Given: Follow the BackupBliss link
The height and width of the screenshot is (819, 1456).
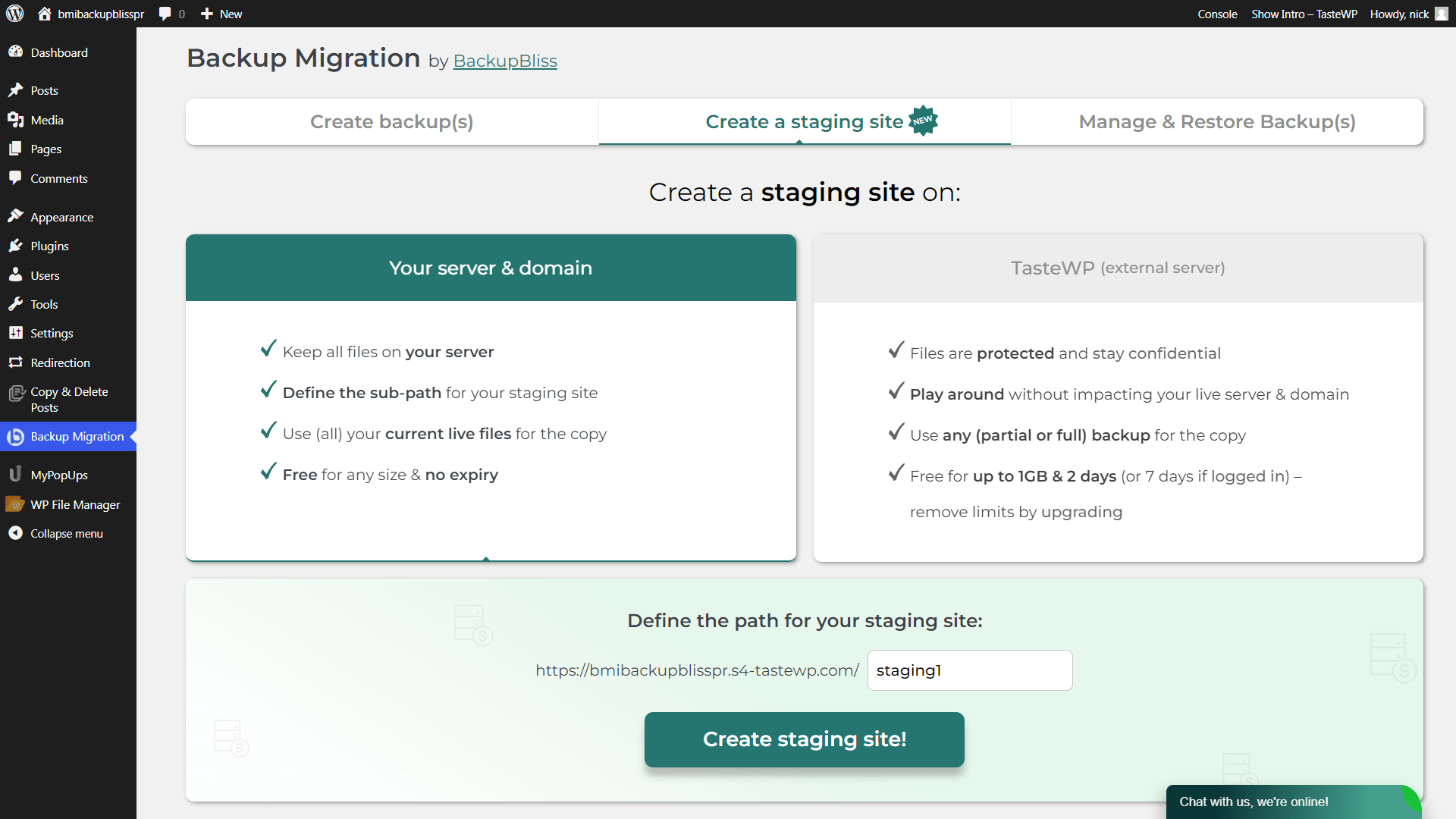Looking at the screenshot, I should coord(505,61).
